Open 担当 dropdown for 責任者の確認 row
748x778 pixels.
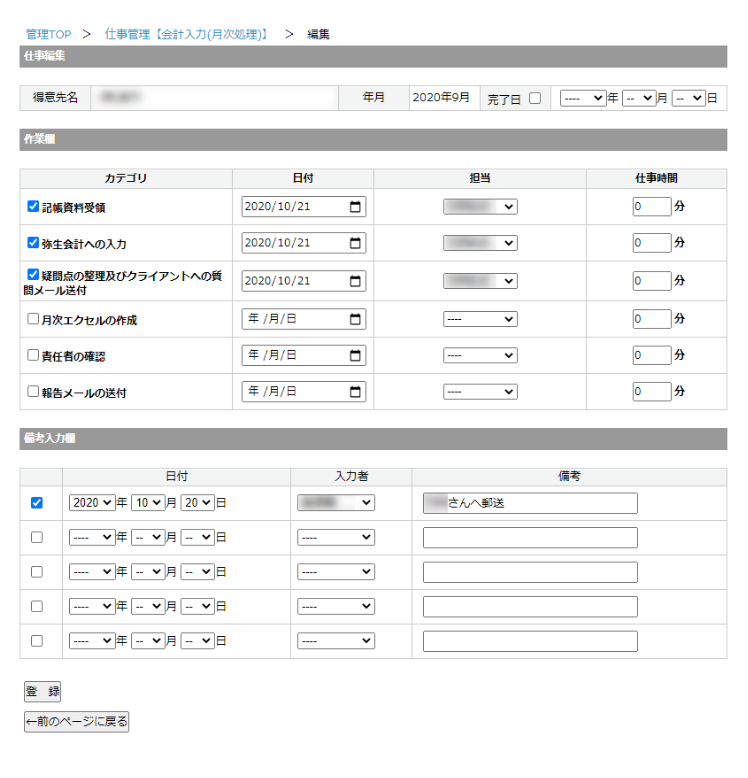pos(480,355)
